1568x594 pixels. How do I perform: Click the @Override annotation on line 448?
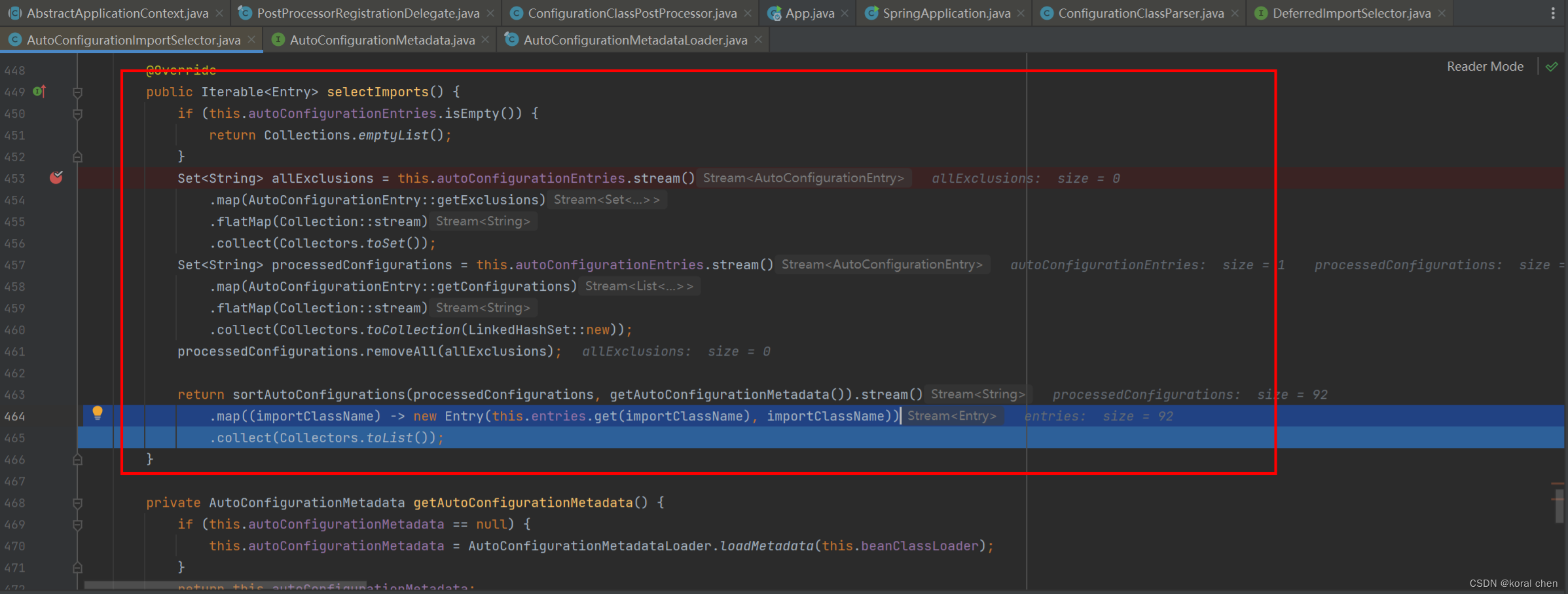tap(181, 70)
